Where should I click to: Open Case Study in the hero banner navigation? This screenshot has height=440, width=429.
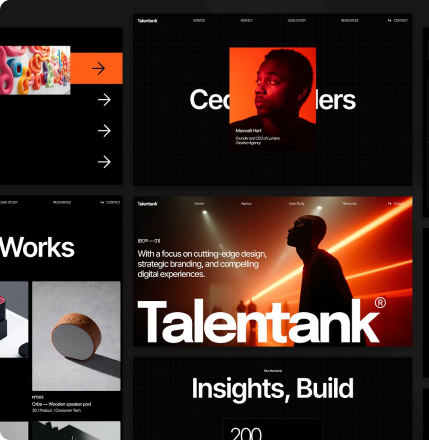click(x=296, y=203)
